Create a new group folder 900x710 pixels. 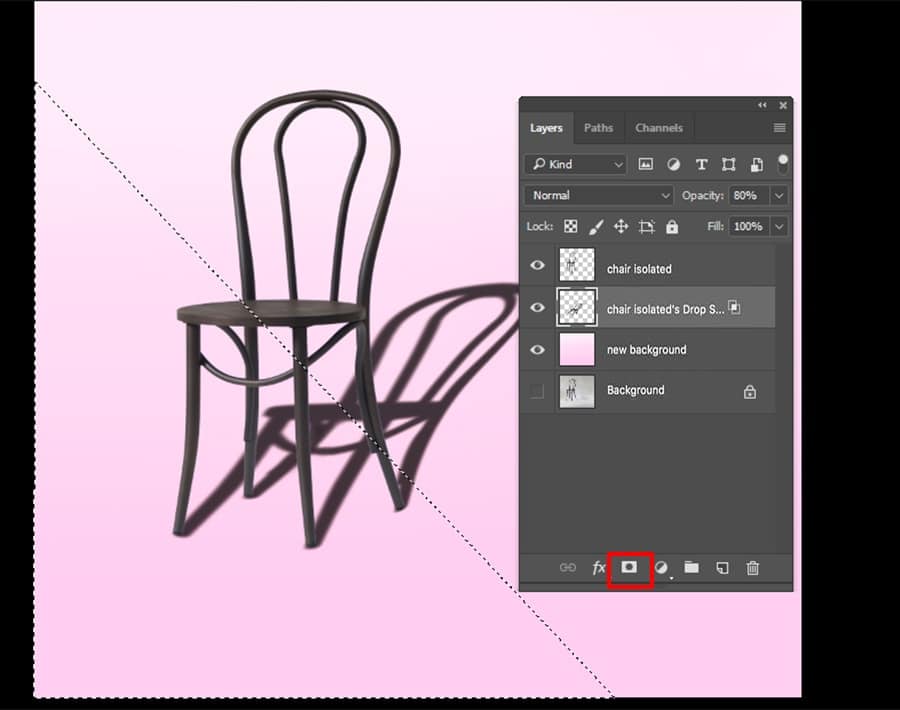[692, 568]
